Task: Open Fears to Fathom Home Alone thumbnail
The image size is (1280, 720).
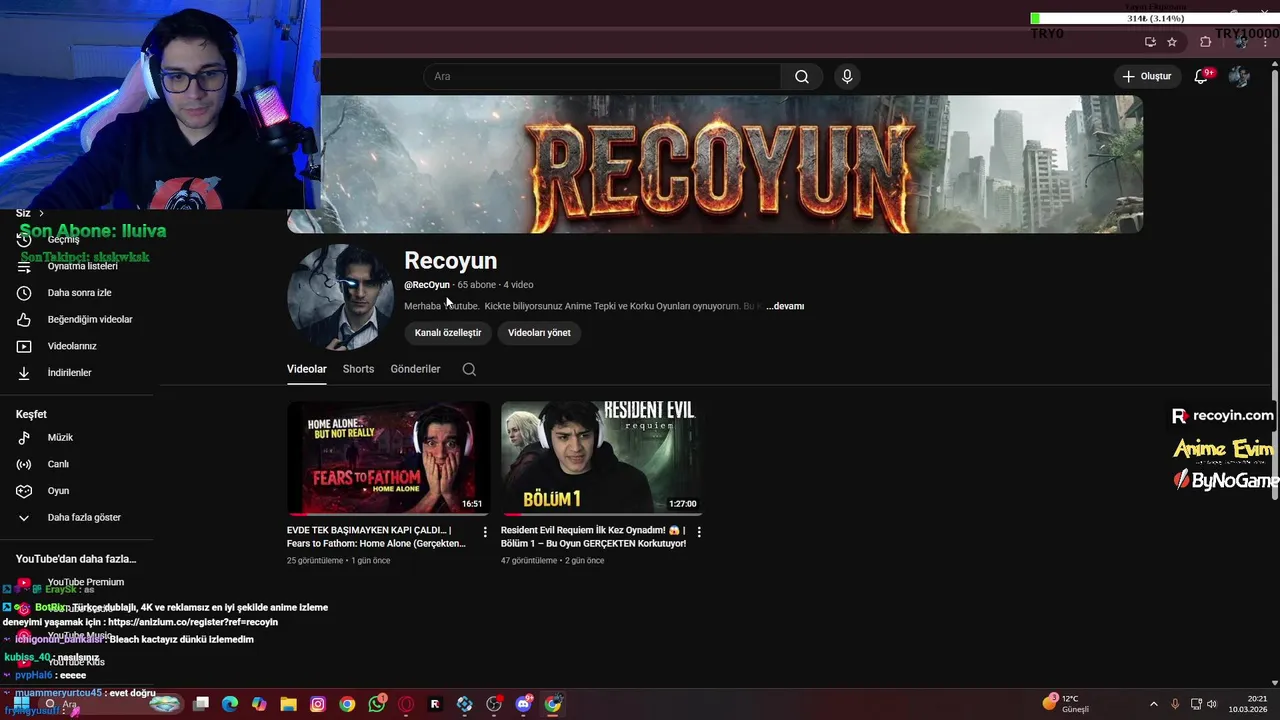Action: coord(388,458)
